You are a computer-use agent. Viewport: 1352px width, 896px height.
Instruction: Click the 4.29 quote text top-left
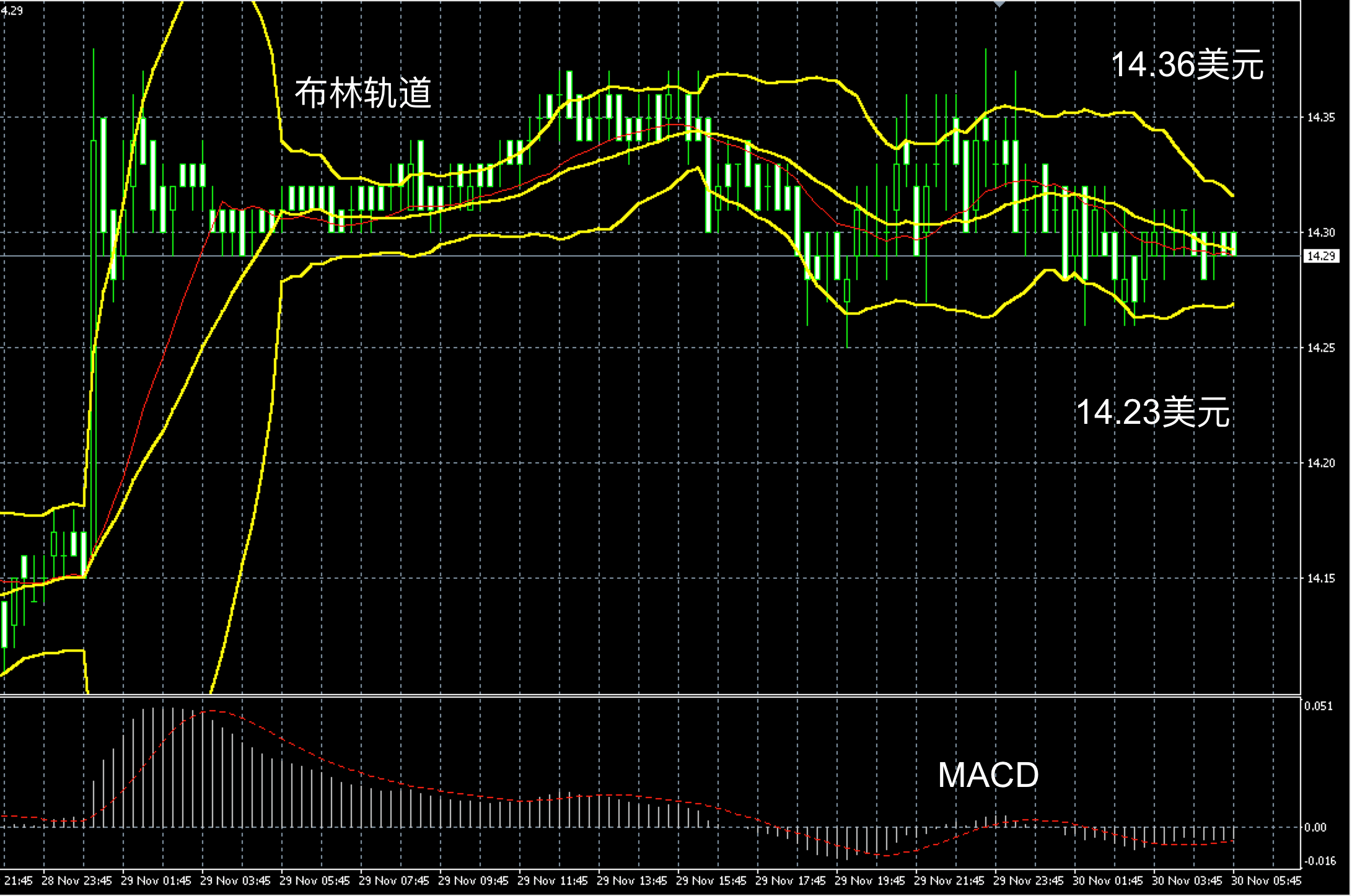(12, 11)
